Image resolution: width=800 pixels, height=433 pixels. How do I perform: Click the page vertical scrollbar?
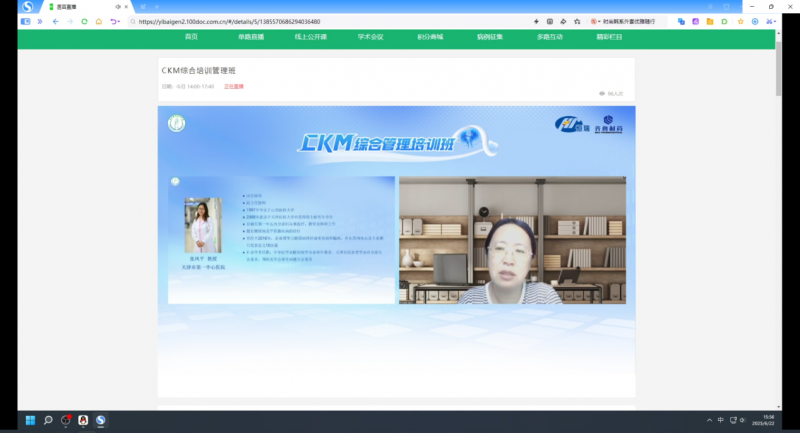click(779, 200)
